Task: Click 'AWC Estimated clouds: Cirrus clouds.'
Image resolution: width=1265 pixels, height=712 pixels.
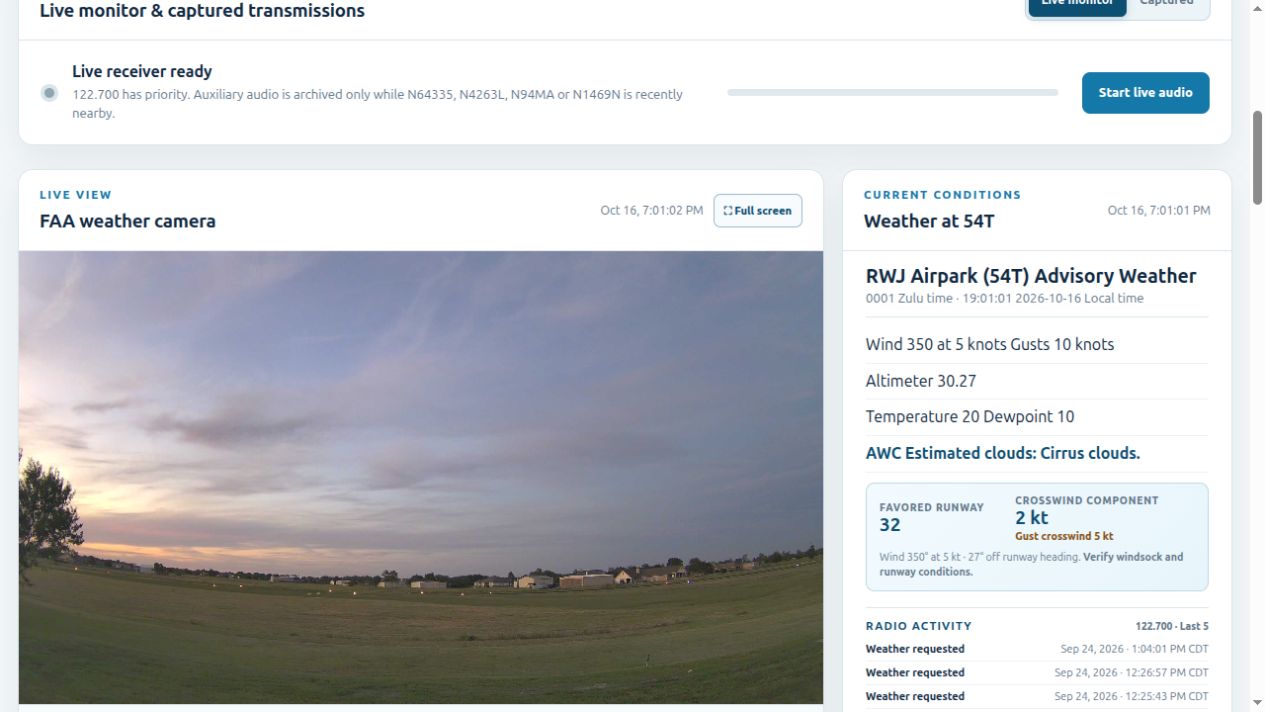Action: (x=1003, y=453)
